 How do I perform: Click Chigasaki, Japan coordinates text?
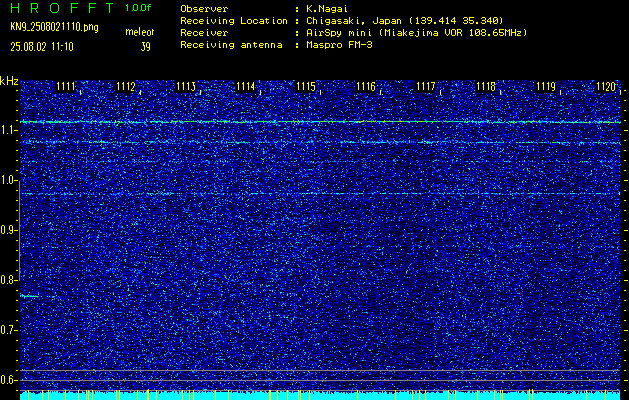(404, 21)
